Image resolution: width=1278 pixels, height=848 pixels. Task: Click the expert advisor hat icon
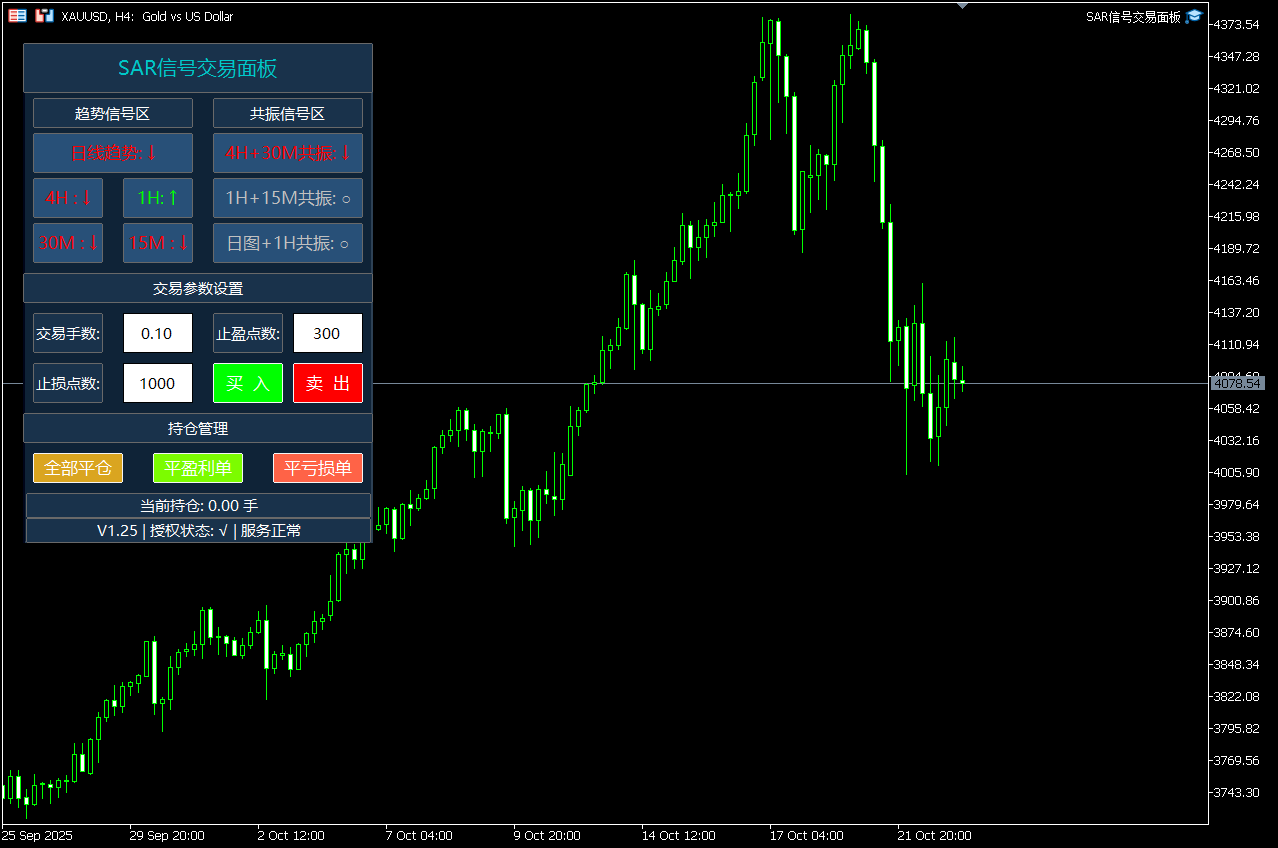coord(1193,16)
